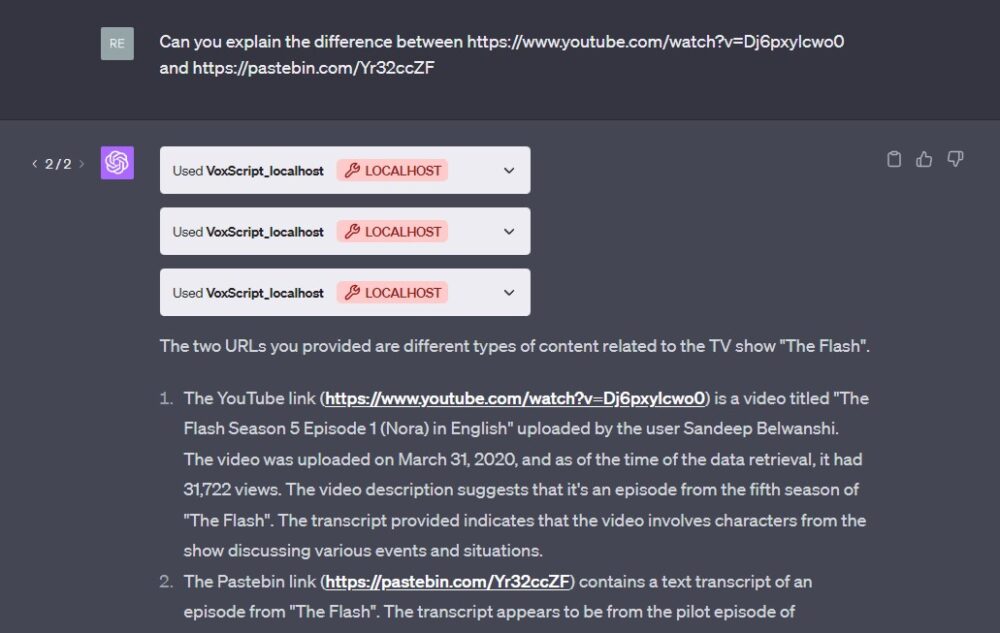Click the user's question message text
This screenshot has width=1000, height=633.
502,55
